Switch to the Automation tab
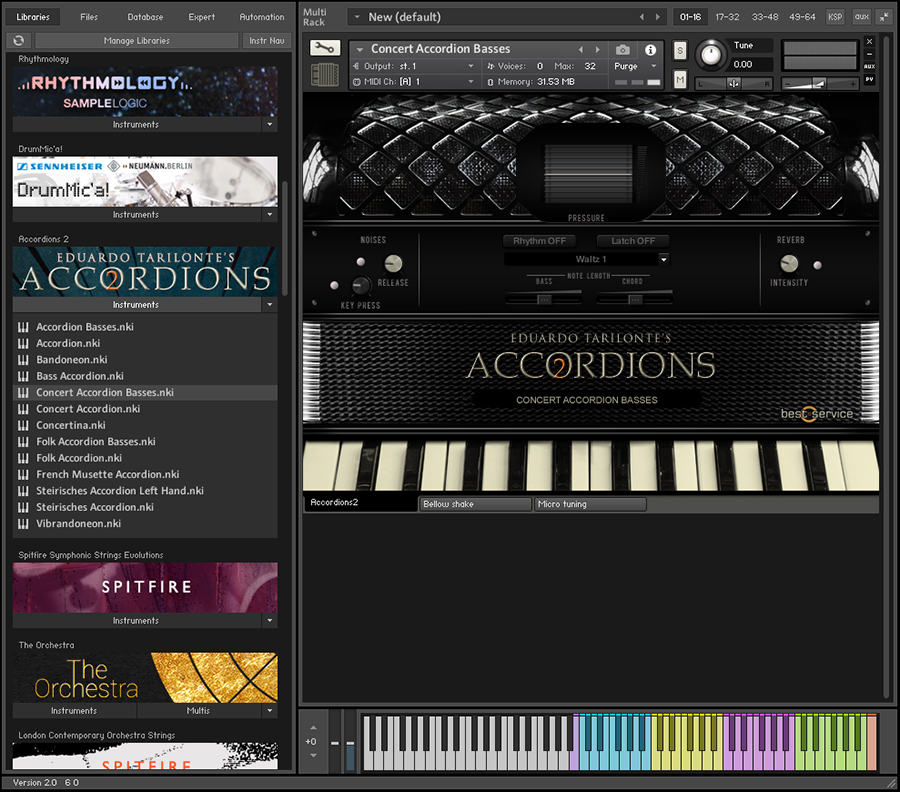 262,17
